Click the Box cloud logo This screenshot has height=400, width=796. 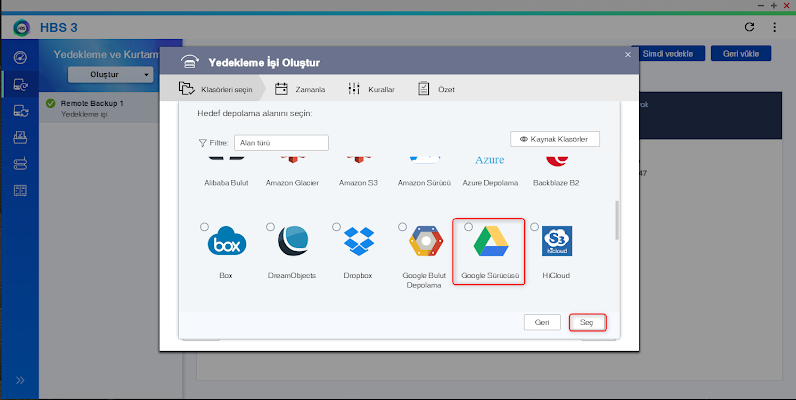click(227, 241)
